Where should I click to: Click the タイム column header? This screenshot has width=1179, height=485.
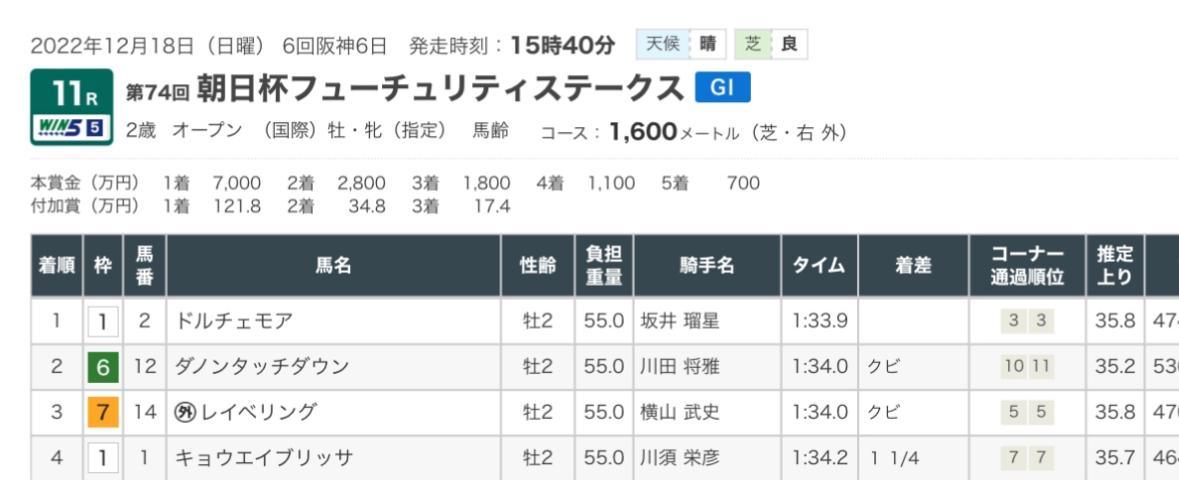coord(819,266)
